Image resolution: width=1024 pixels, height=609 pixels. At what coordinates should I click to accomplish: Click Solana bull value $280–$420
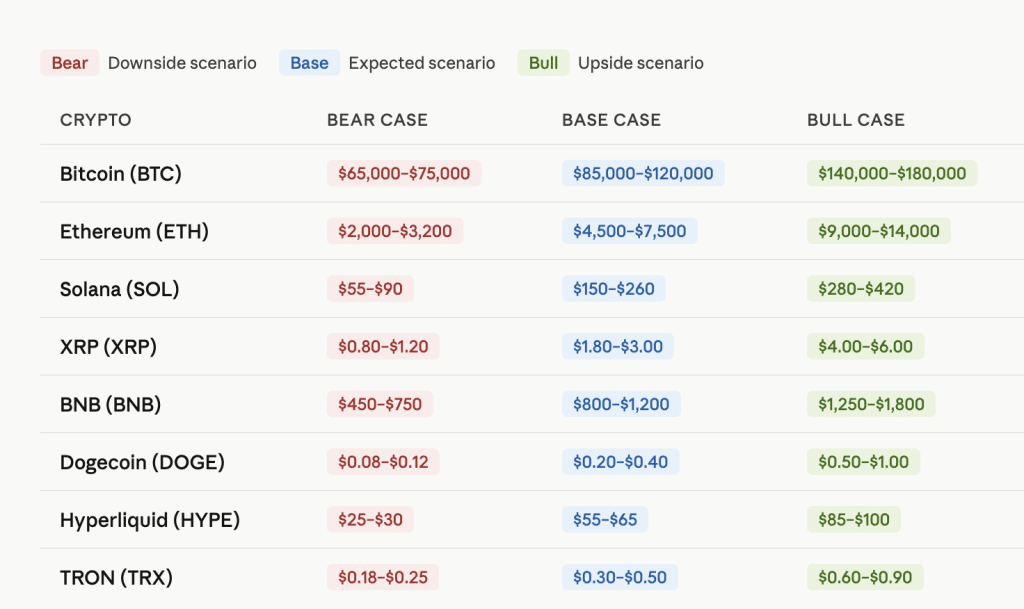[x=861, y=289]
